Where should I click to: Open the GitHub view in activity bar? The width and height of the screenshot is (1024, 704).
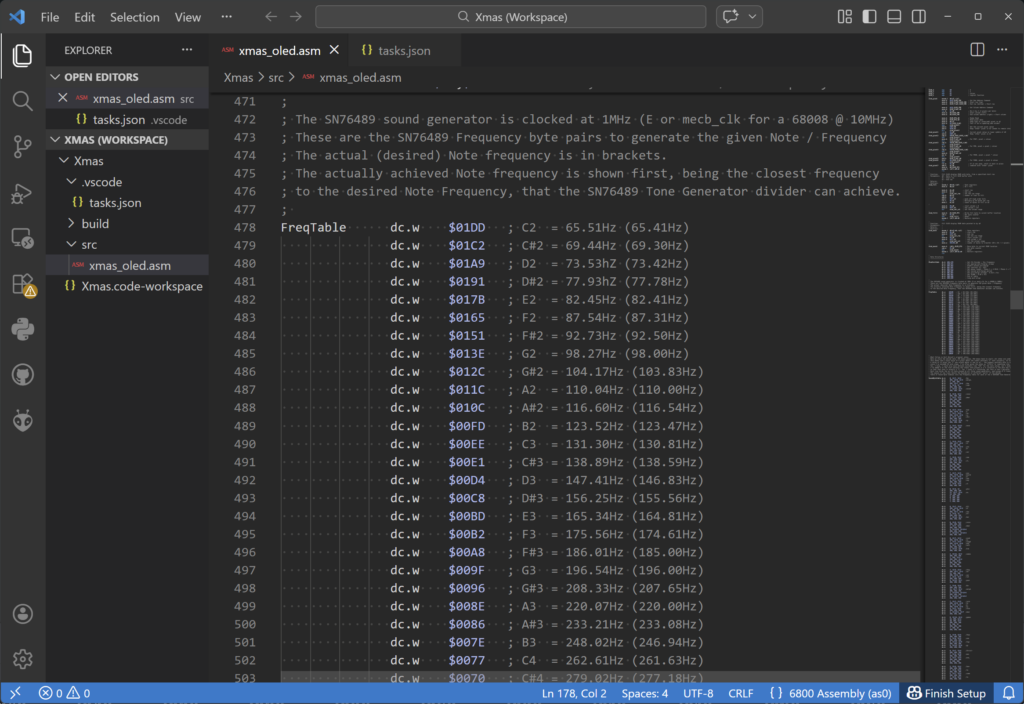point(22,375)
